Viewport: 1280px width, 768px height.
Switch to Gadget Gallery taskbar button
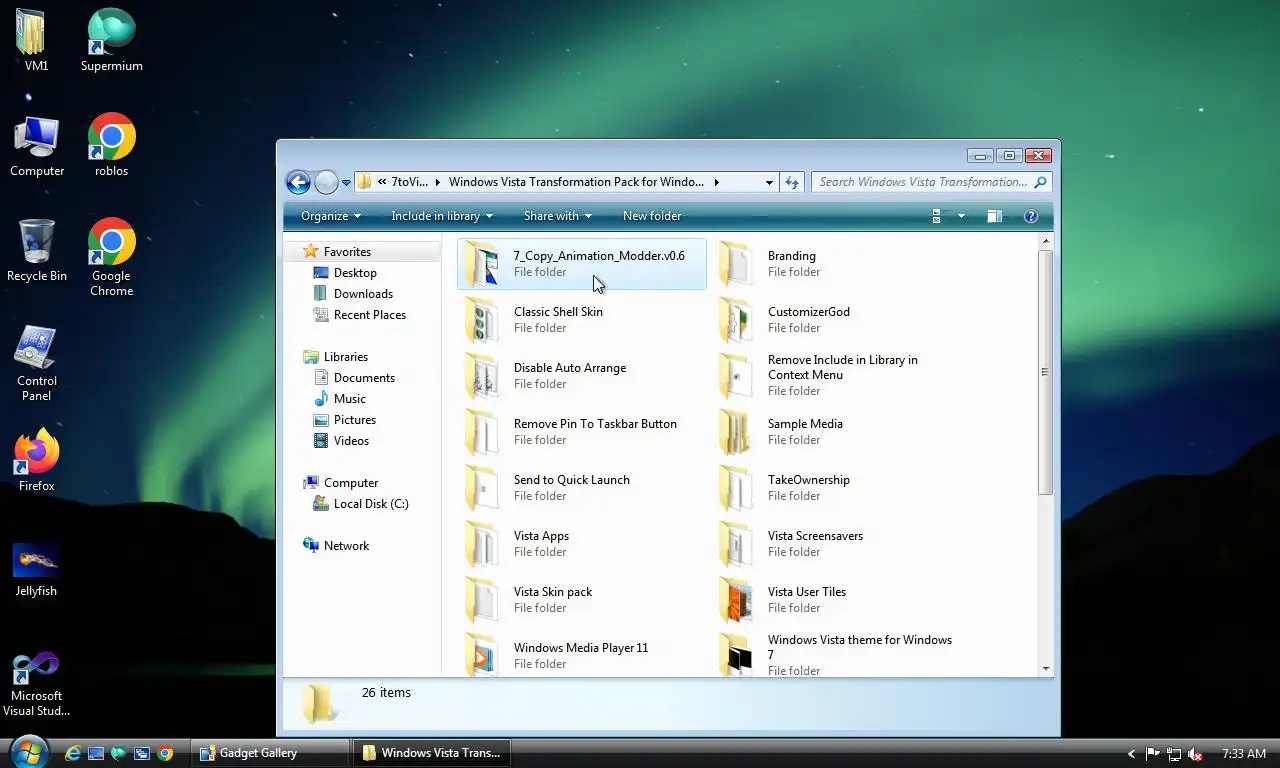coord(270,753)
